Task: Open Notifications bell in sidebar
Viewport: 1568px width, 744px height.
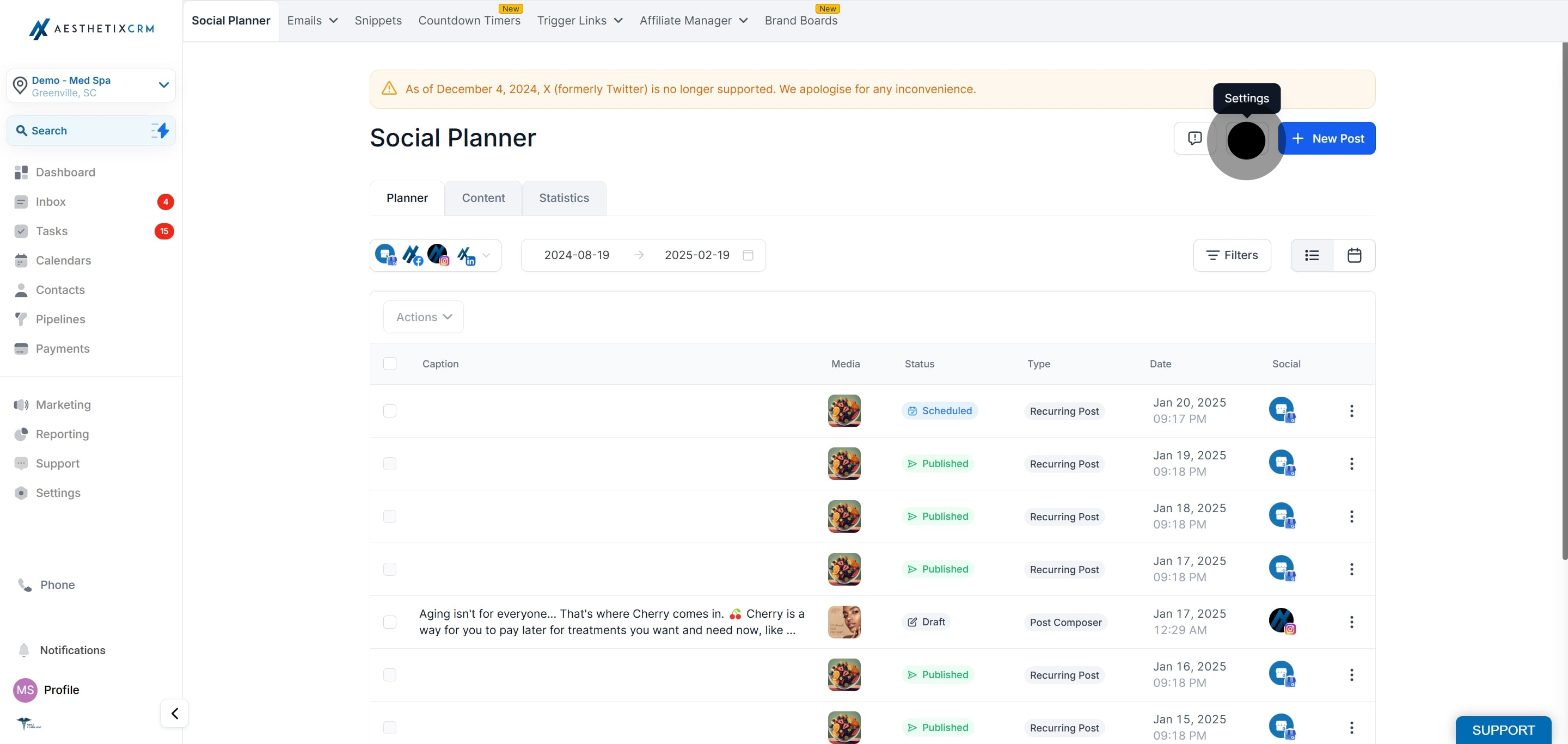Action: (24, 650)
